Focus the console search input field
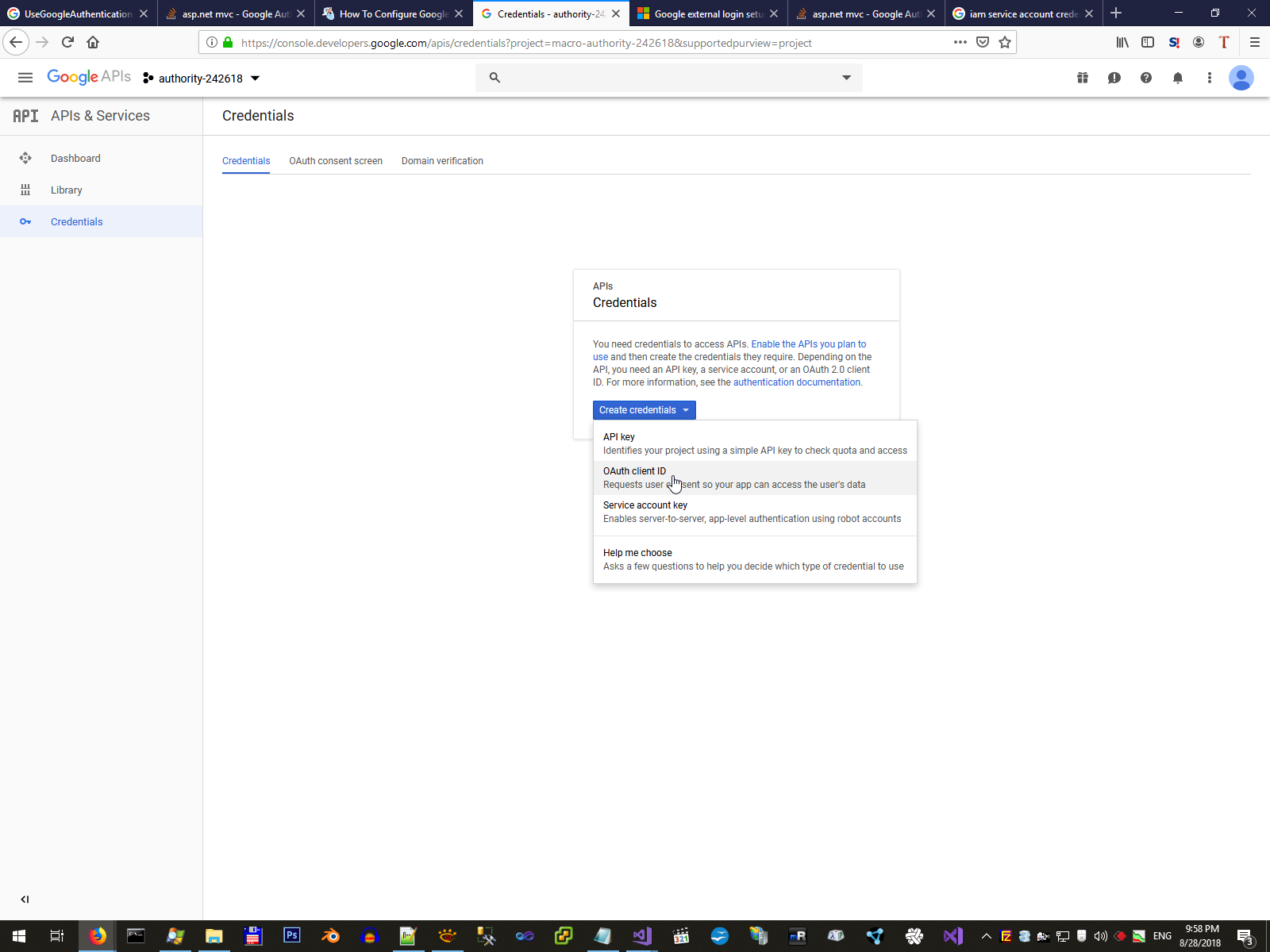This screenshot has width=1270, height=952. (669, 78)
